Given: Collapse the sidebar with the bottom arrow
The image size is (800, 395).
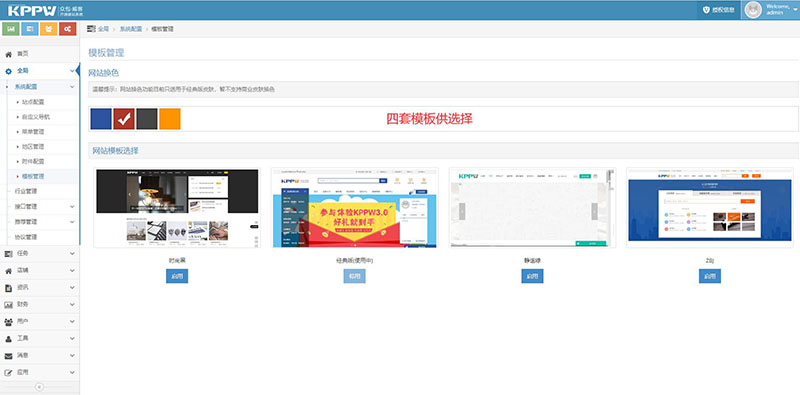Looking at the screenshot, I should 39,387.
